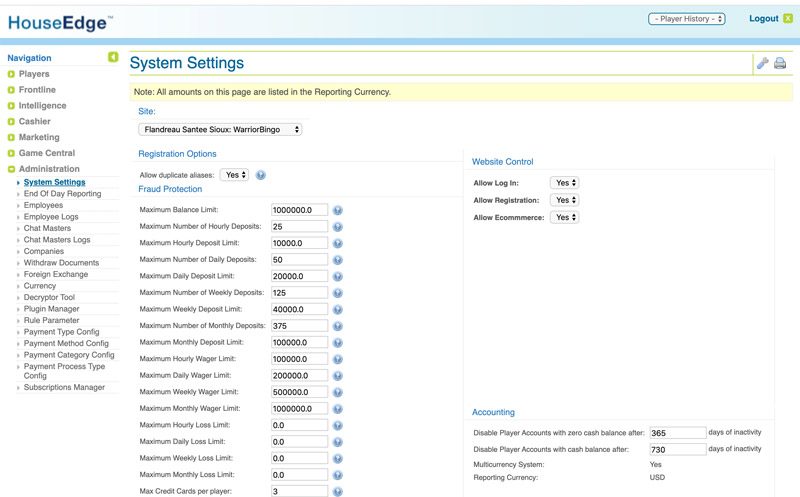Open Companies link
Viewport: 800px width, 497px height.
[43, 252]
